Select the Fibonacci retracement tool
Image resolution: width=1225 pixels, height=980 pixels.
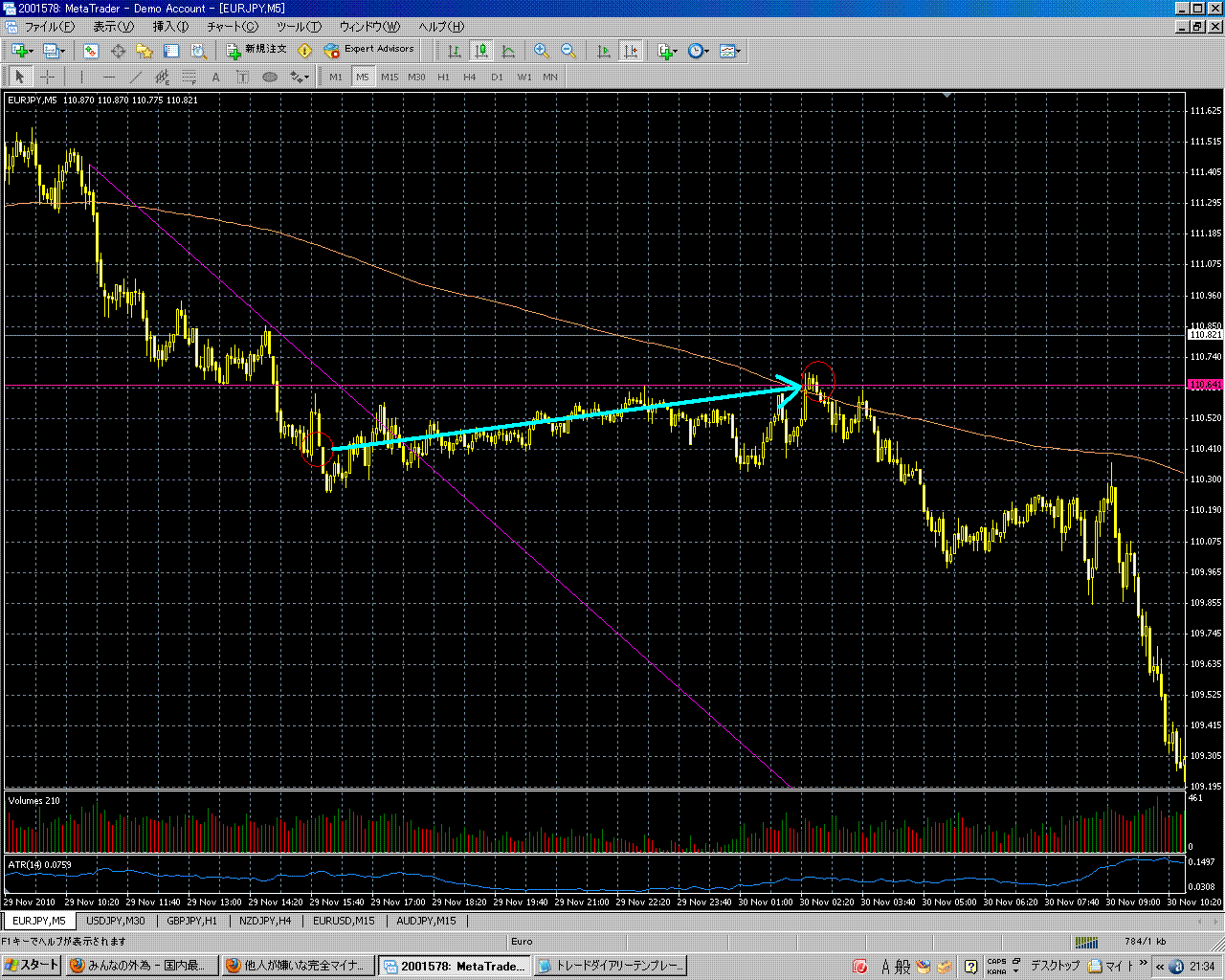click(x=189, y=77)
